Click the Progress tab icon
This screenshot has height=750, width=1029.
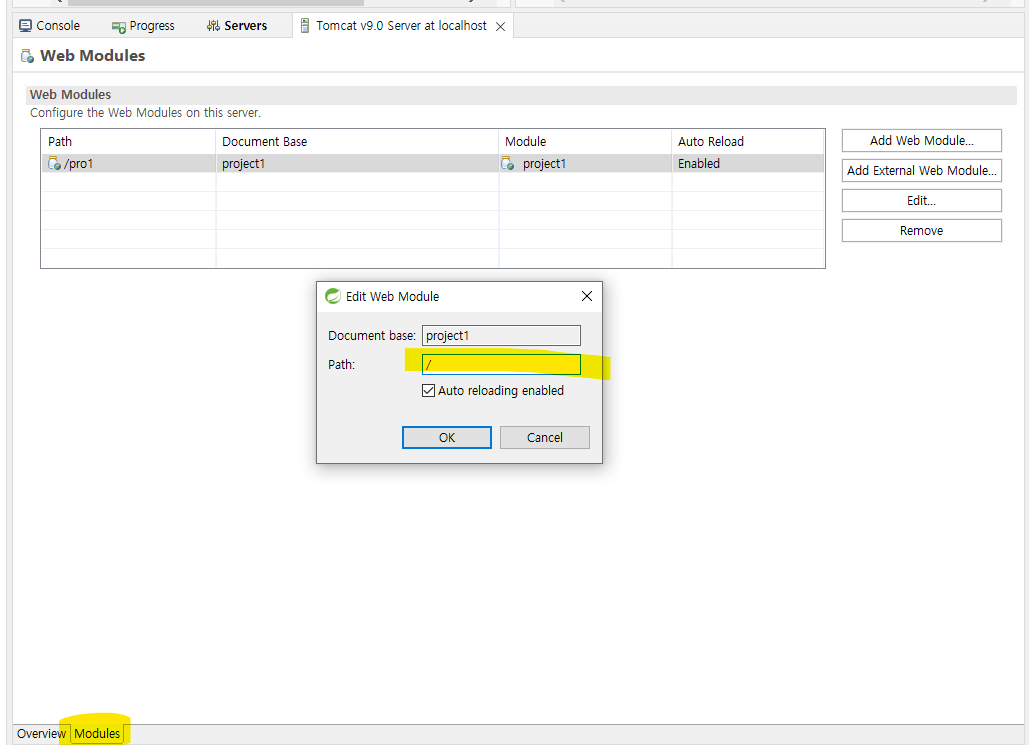tap(119, 27)
